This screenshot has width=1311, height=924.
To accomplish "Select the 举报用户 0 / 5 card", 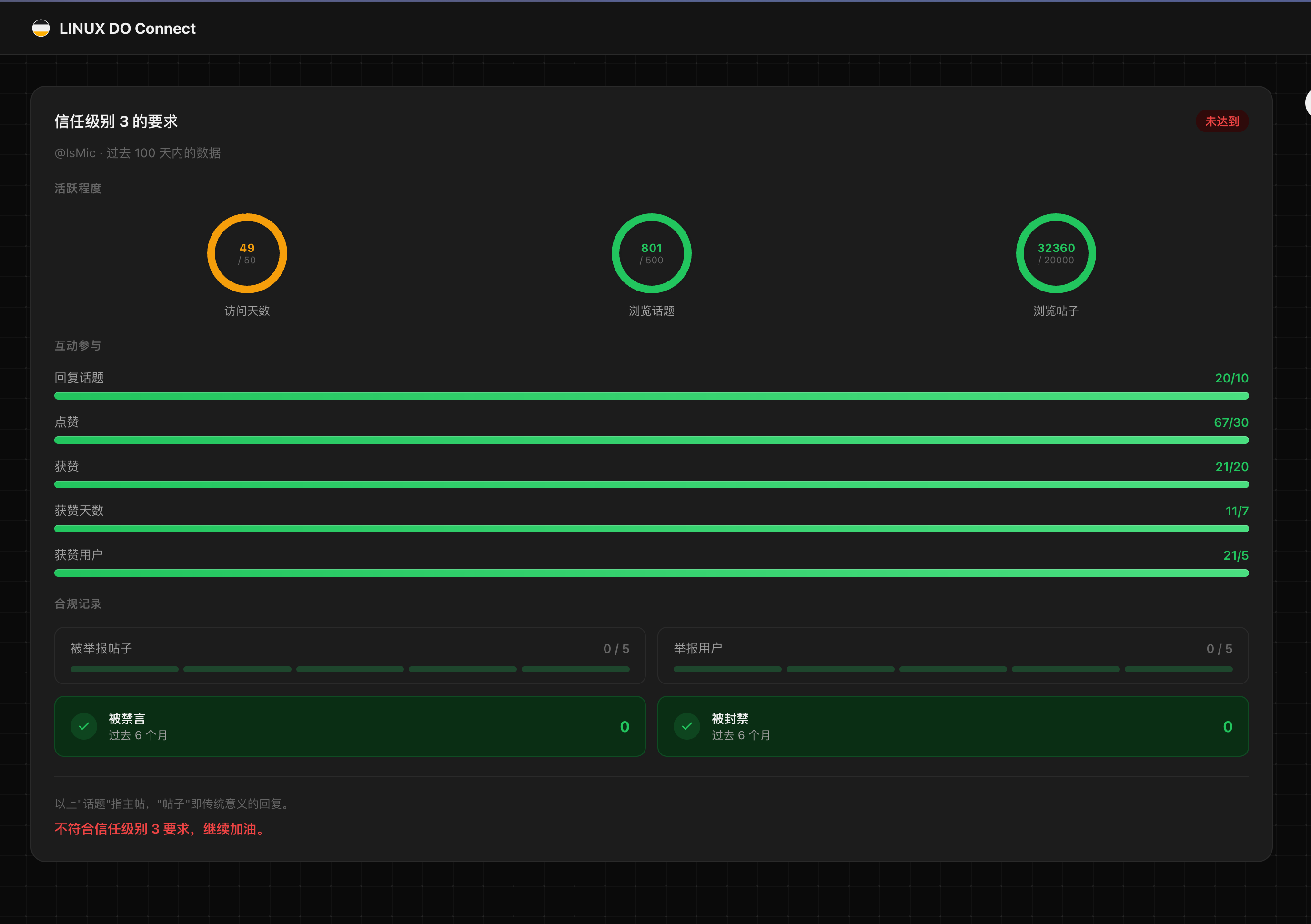I will [953, 656].
